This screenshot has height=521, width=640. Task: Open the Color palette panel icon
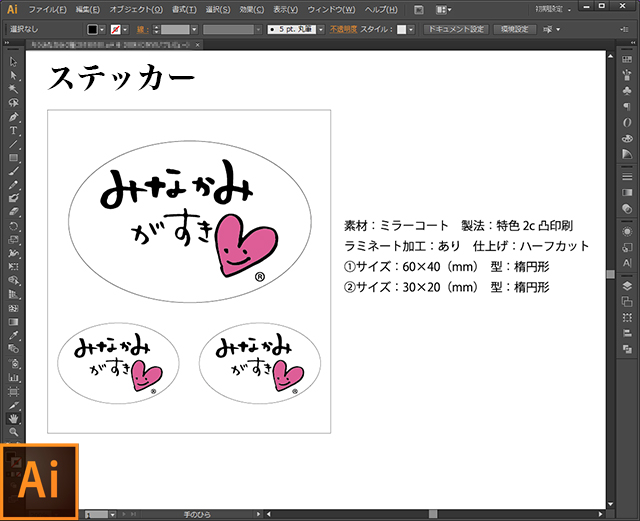(x=627, y=138)
